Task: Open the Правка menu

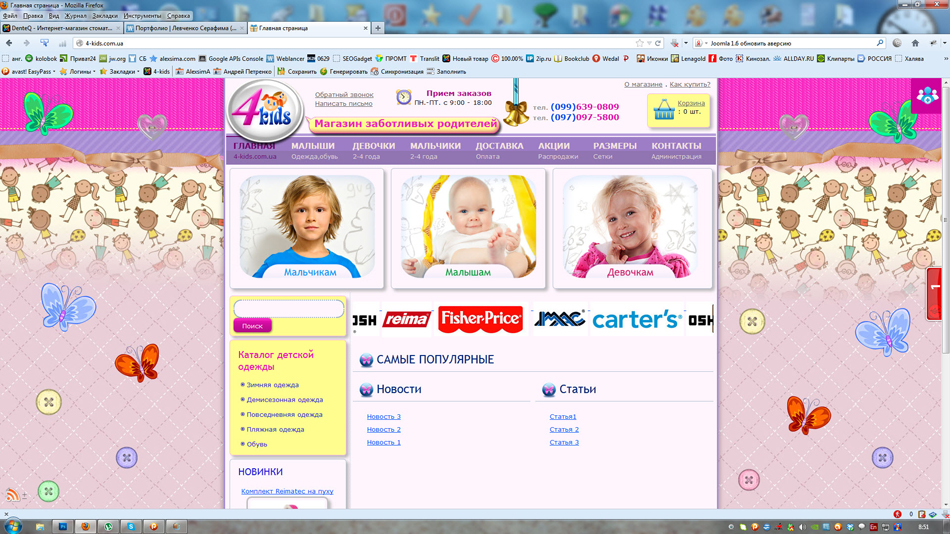Action: [x=33, y=16]
